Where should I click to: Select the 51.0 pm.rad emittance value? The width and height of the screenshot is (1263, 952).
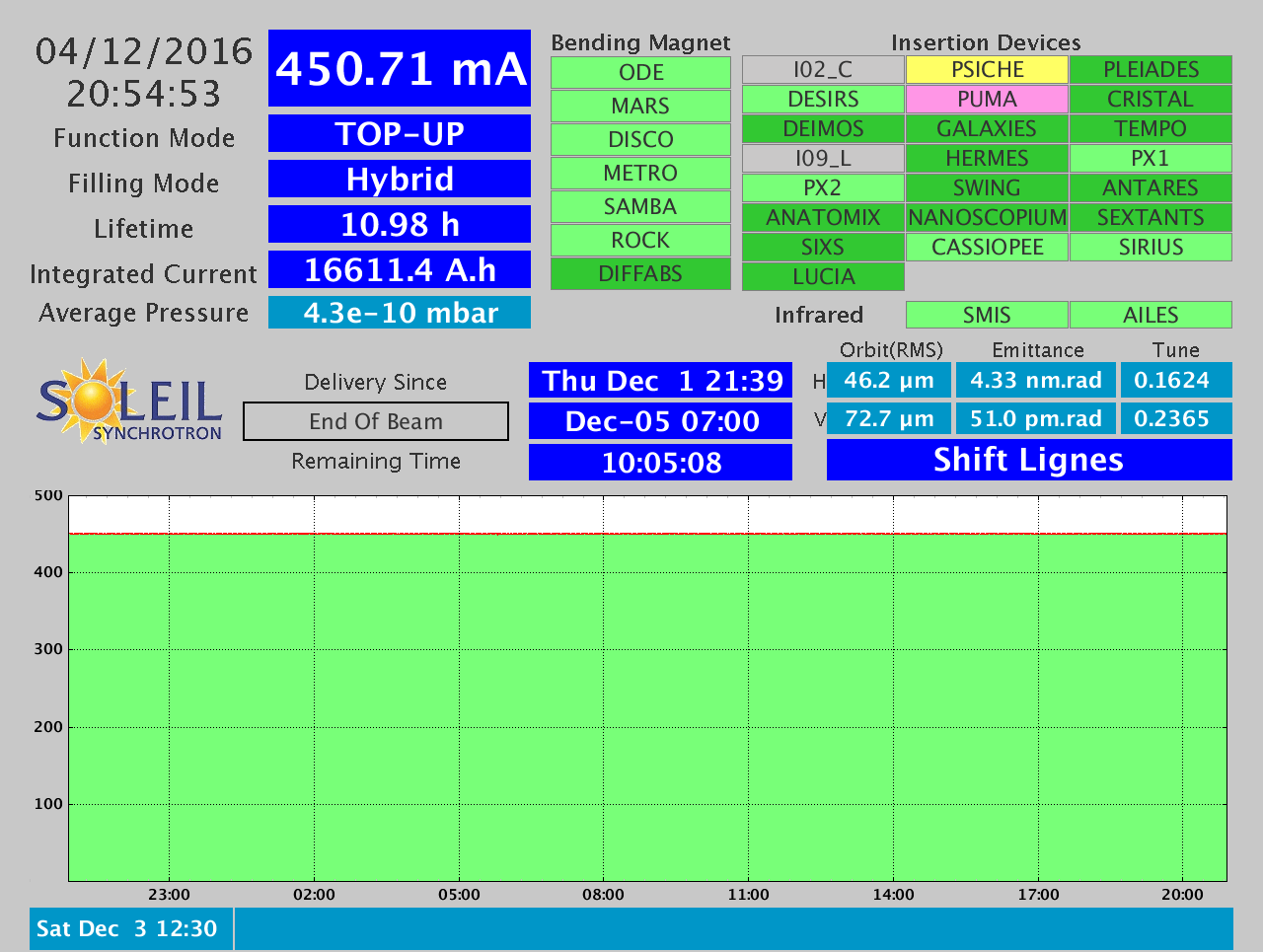[1036, 418]
